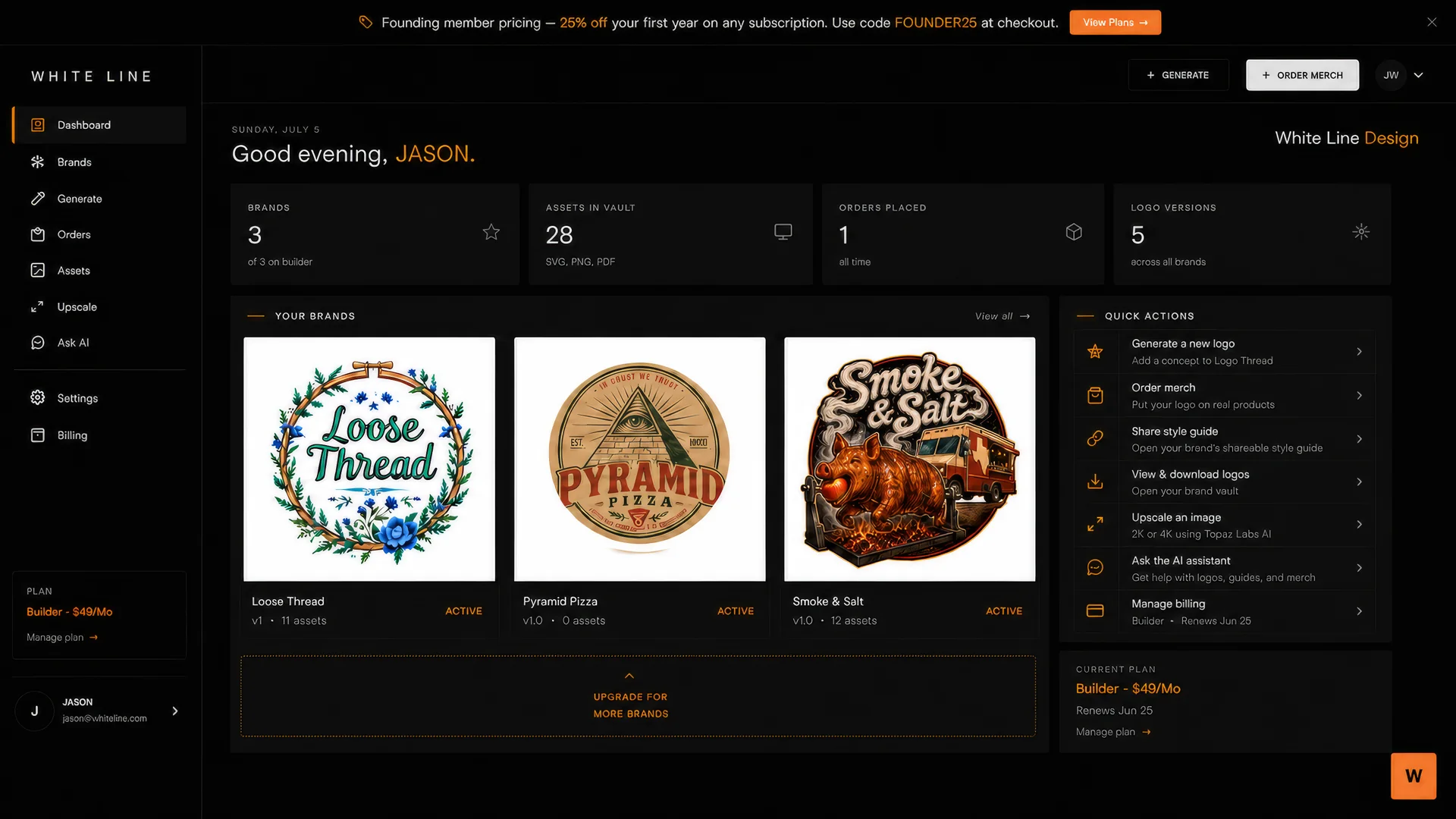The width and height of the screenshot is (1456, 819).
Task: Click the Generate pencil icon
Action: coord(37,198)
